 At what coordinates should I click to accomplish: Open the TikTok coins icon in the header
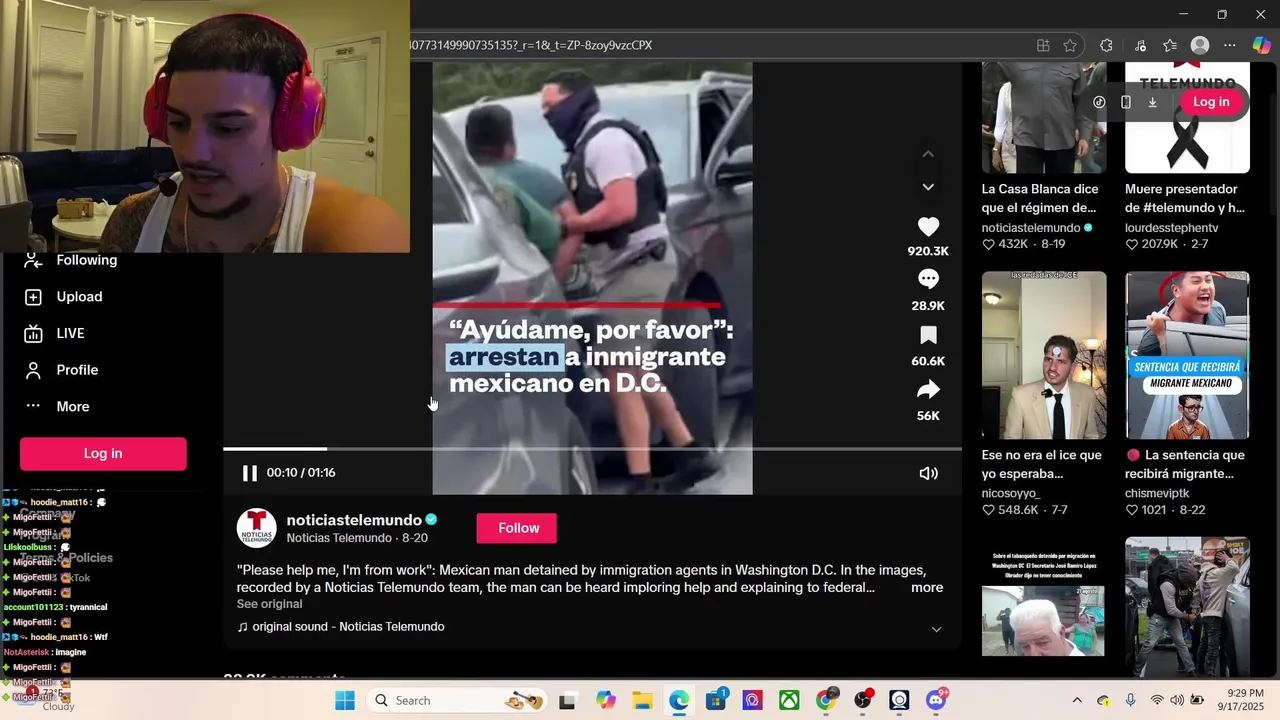click(1099, 102)
